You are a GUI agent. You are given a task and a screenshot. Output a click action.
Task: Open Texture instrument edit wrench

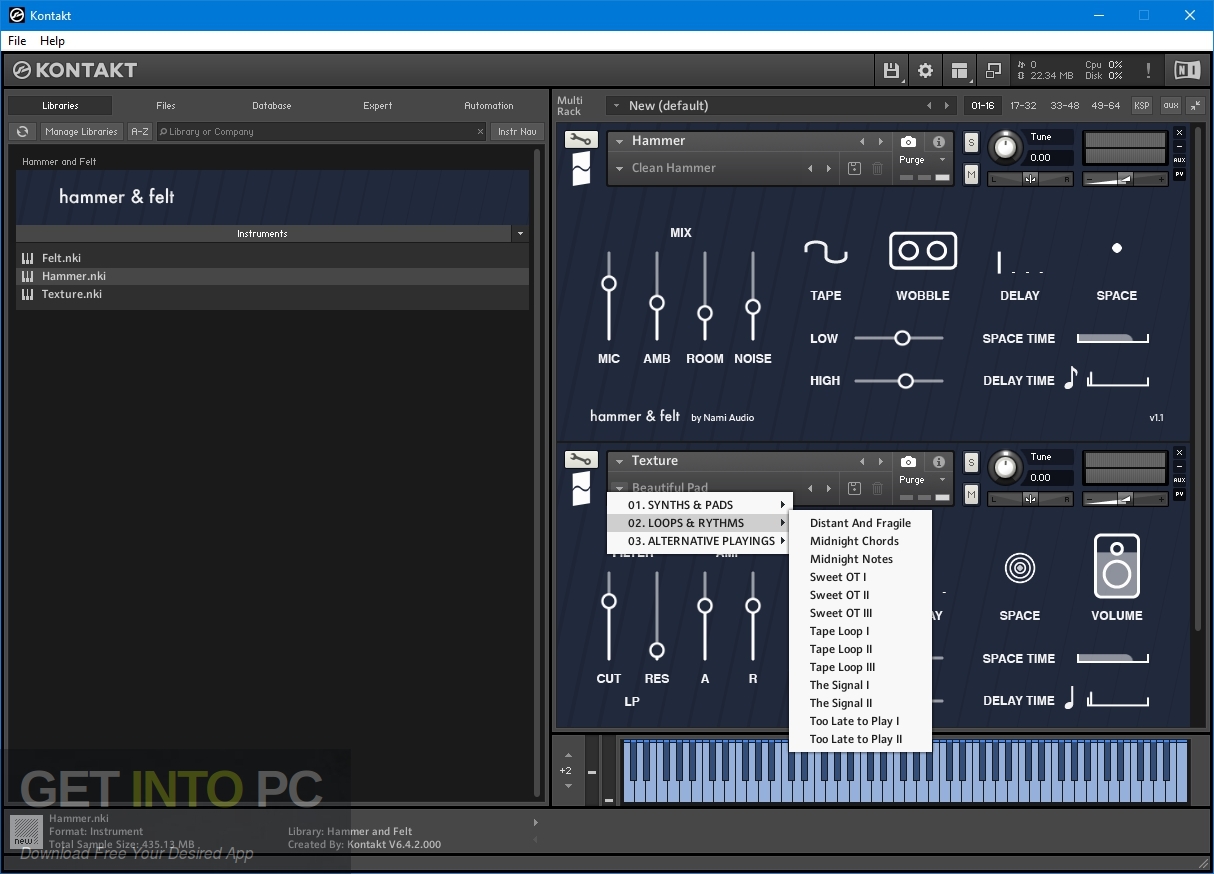[x=581, y=460]
